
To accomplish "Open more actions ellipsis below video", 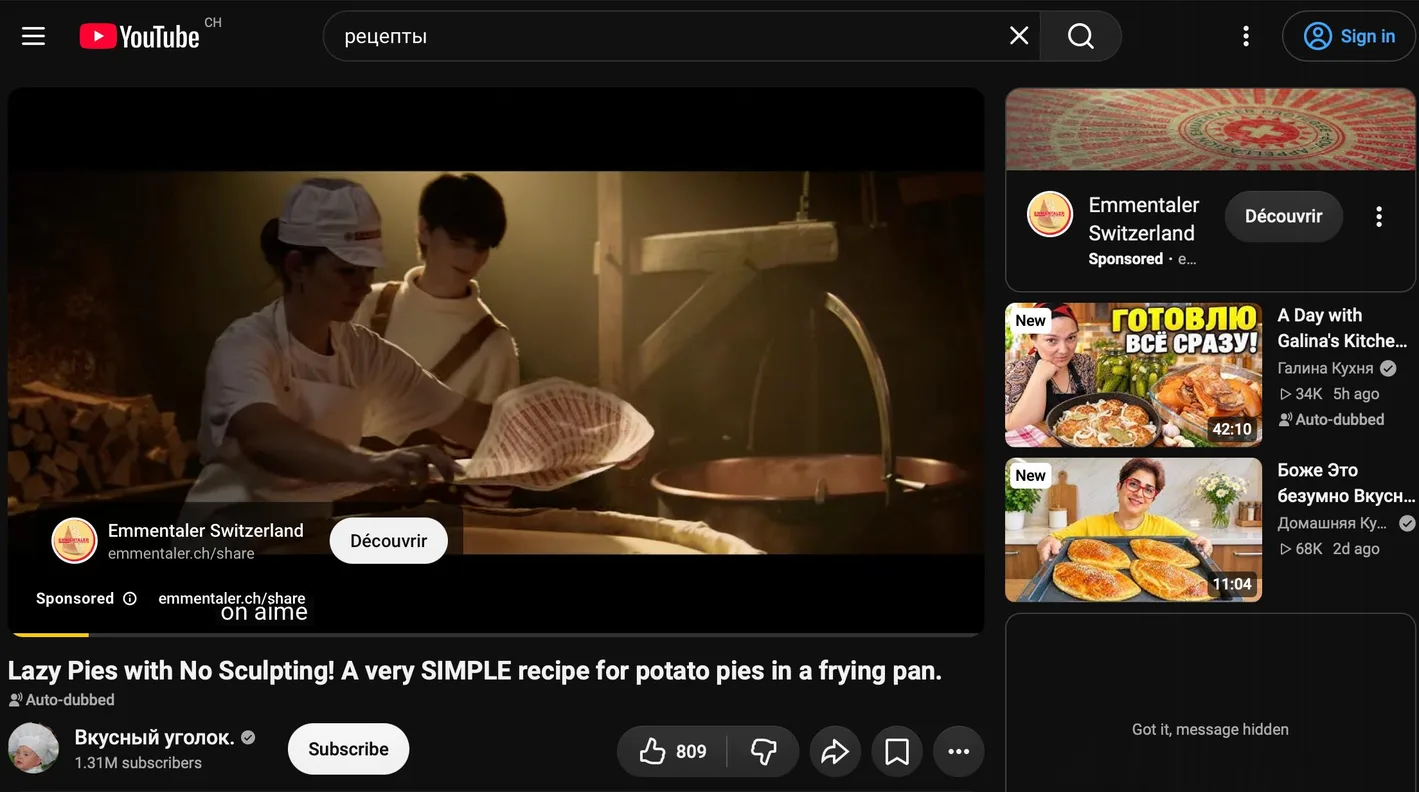I will [959, 751].
